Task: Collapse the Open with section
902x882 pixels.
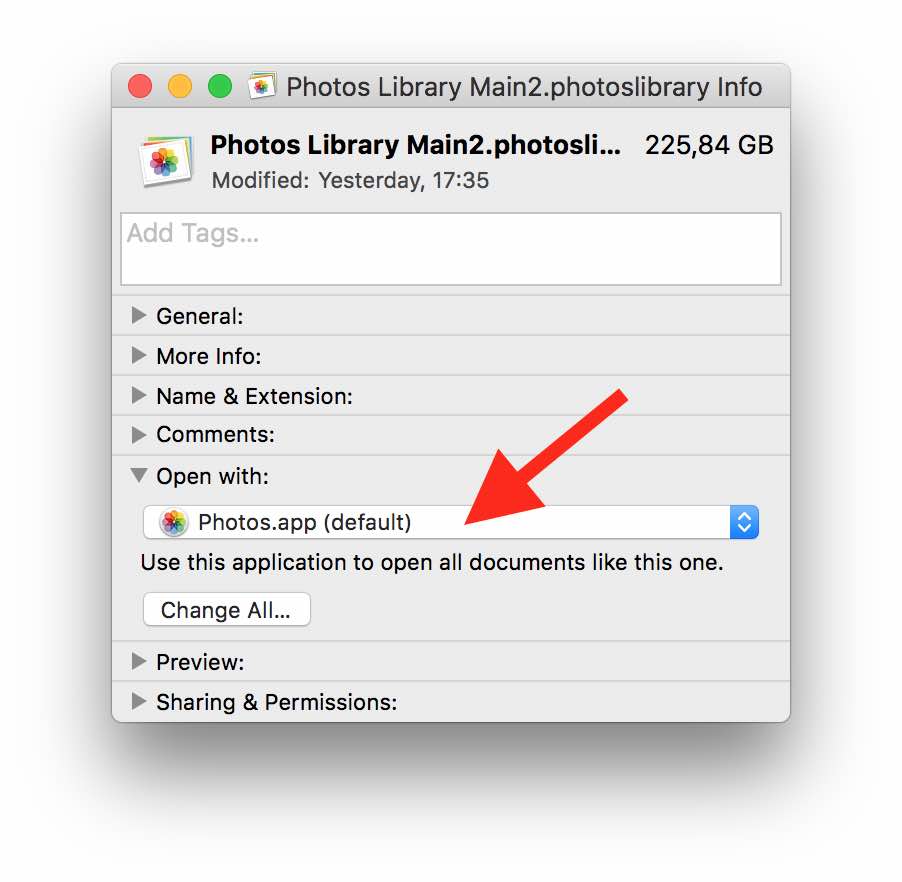Action: (139, 476)
